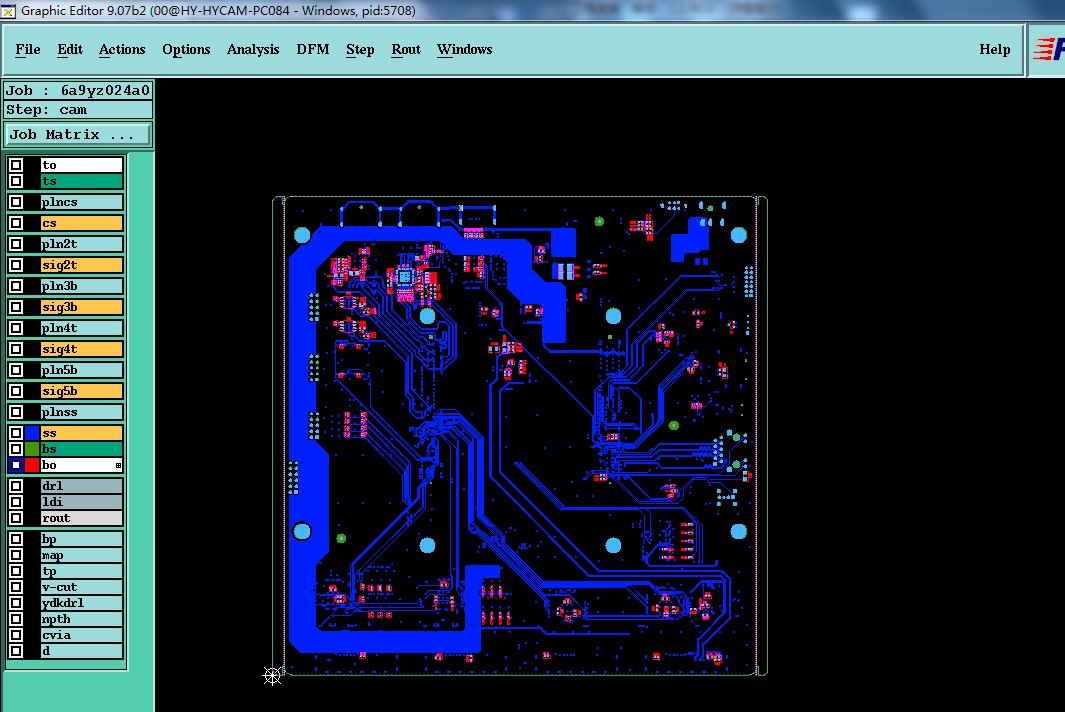Viewport: 1065px width, 712px height.
Task: Select the cs layer name
Action: [x=82, y=224]
